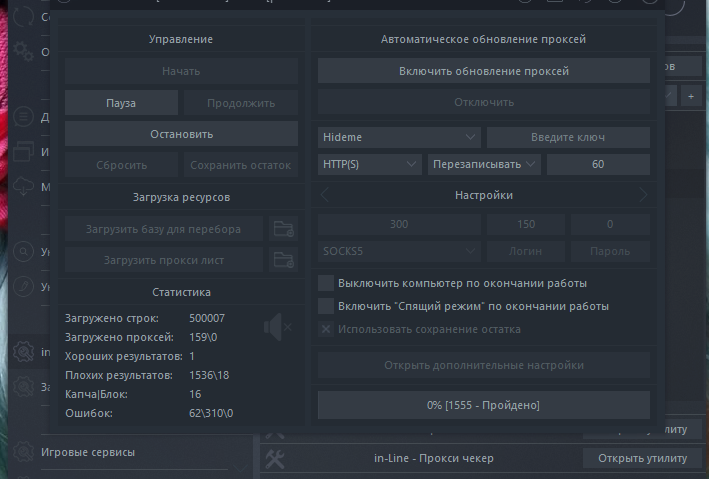The height and width of the screenshot is (479, 709).
Task: Click the left arrow in Настройки header
Action: [x=325, y=195]
